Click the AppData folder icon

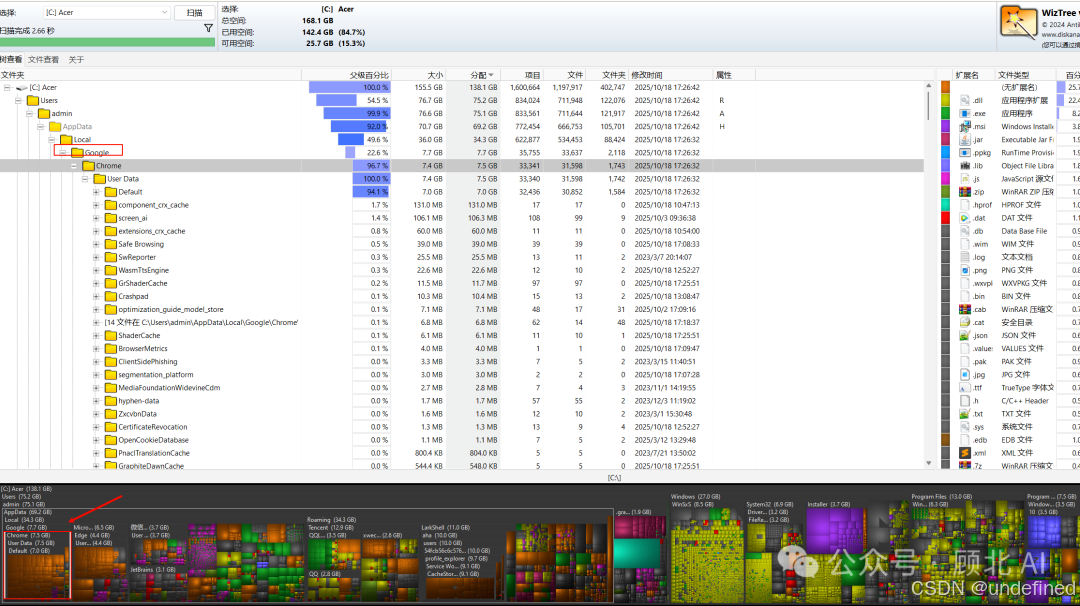click(55, 127)
